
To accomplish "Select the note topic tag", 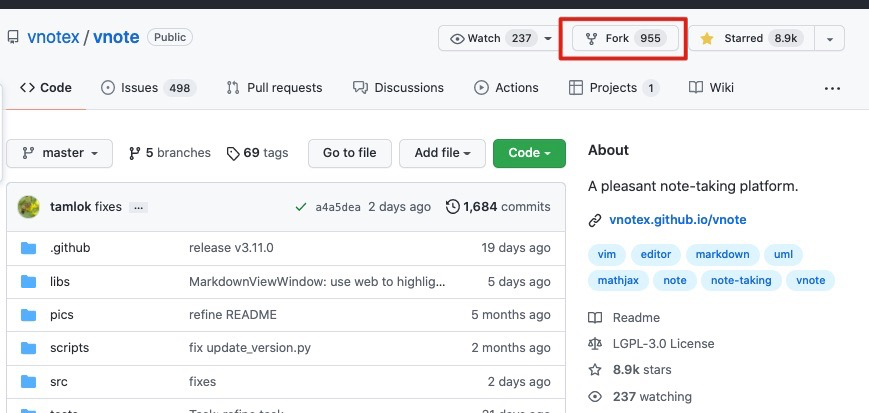I will (x=674, y=280).
